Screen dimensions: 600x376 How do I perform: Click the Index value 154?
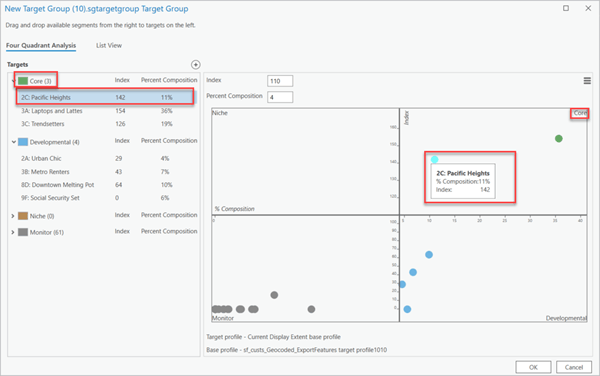click(x=120, y=111)
